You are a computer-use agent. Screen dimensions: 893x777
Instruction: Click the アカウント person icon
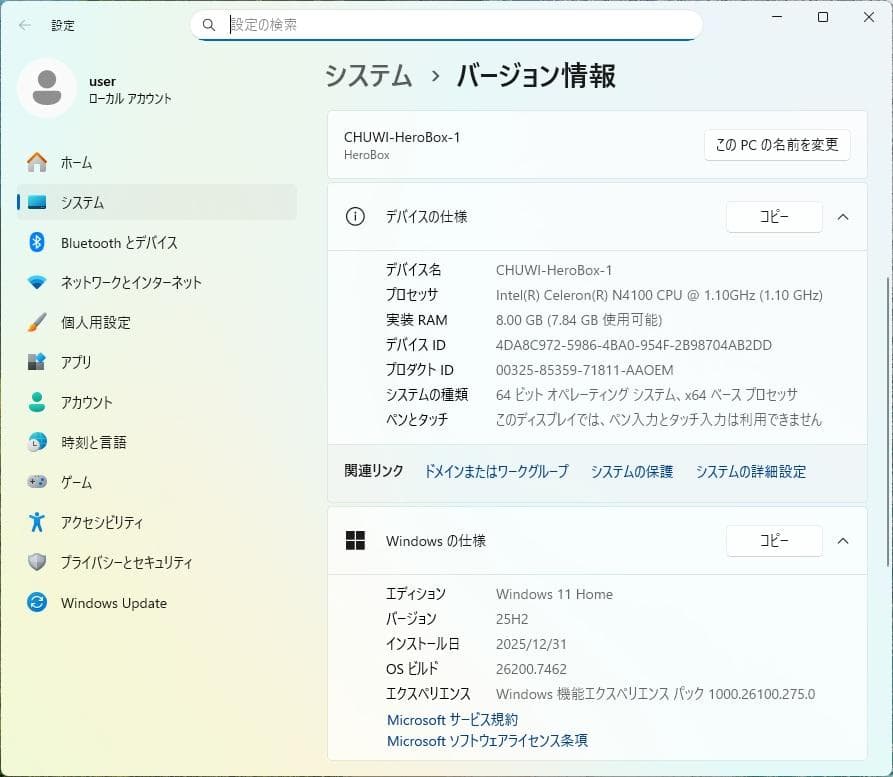tap(37, 402)
